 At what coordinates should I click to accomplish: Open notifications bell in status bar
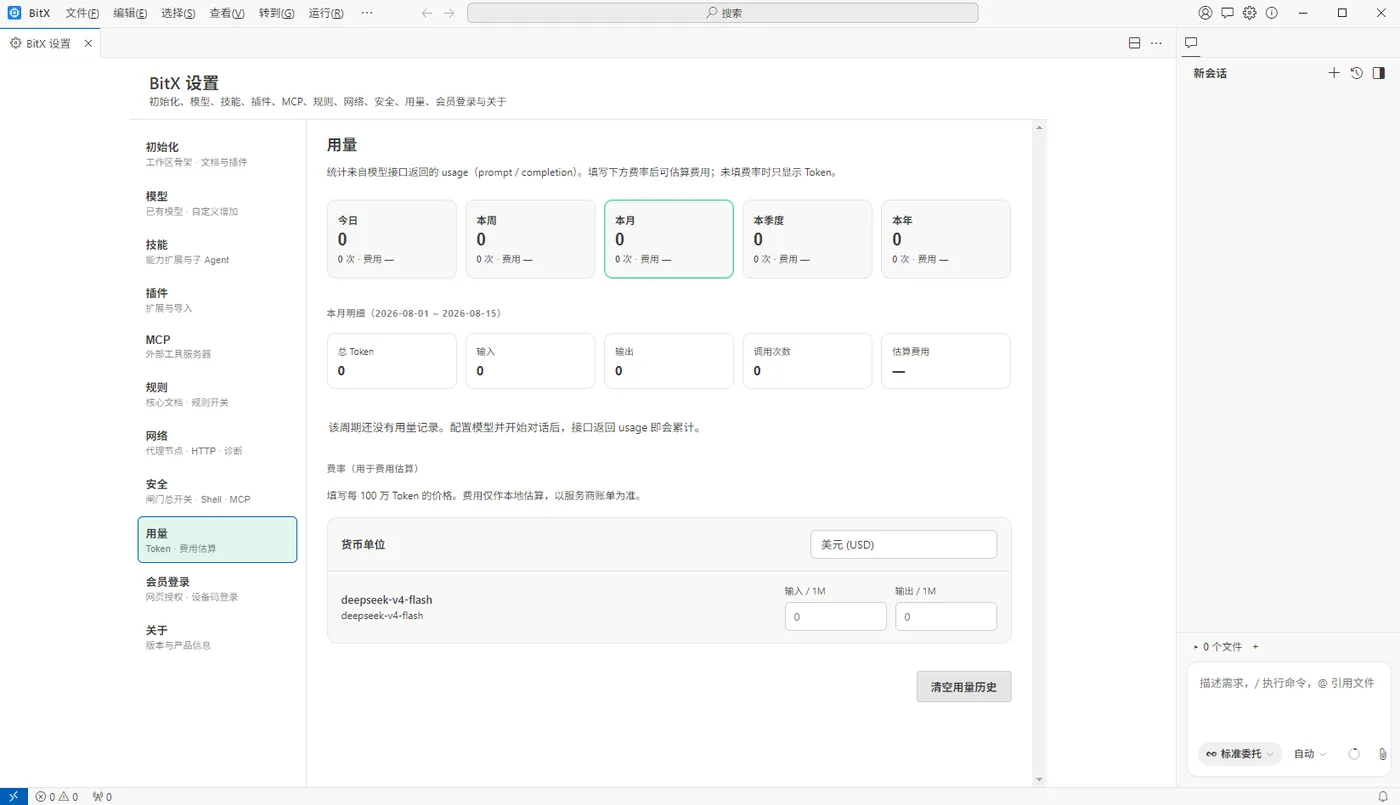click(1383, 796)
